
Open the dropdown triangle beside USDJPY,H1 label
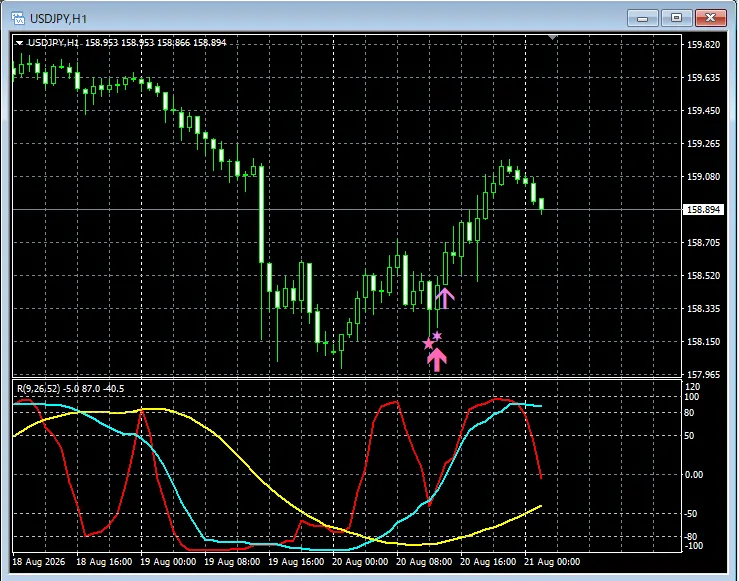point(19,43)
